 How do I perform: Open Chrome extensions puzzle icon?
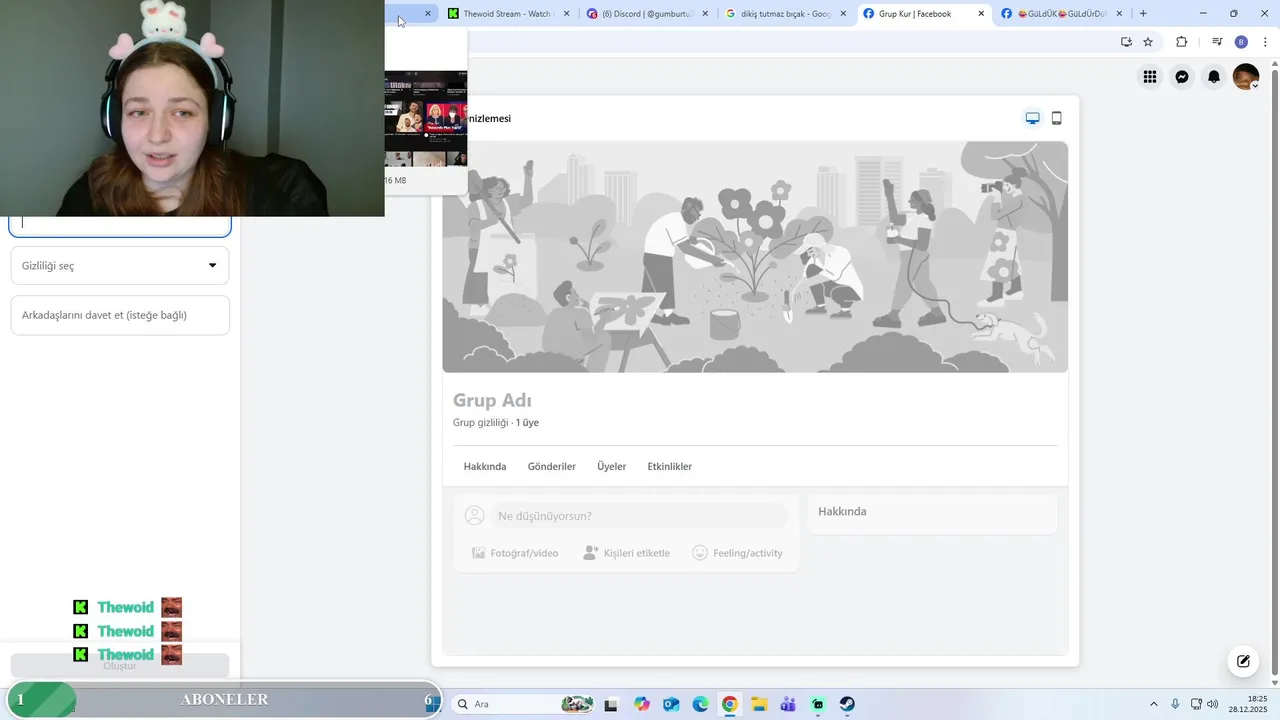1181,42
